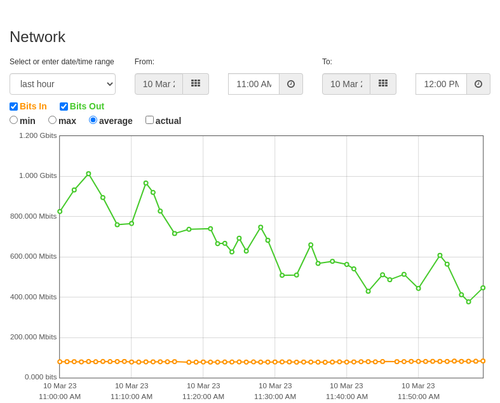500x403 pixels.
Task: Select the max radio button
Action: coord(52,120)
